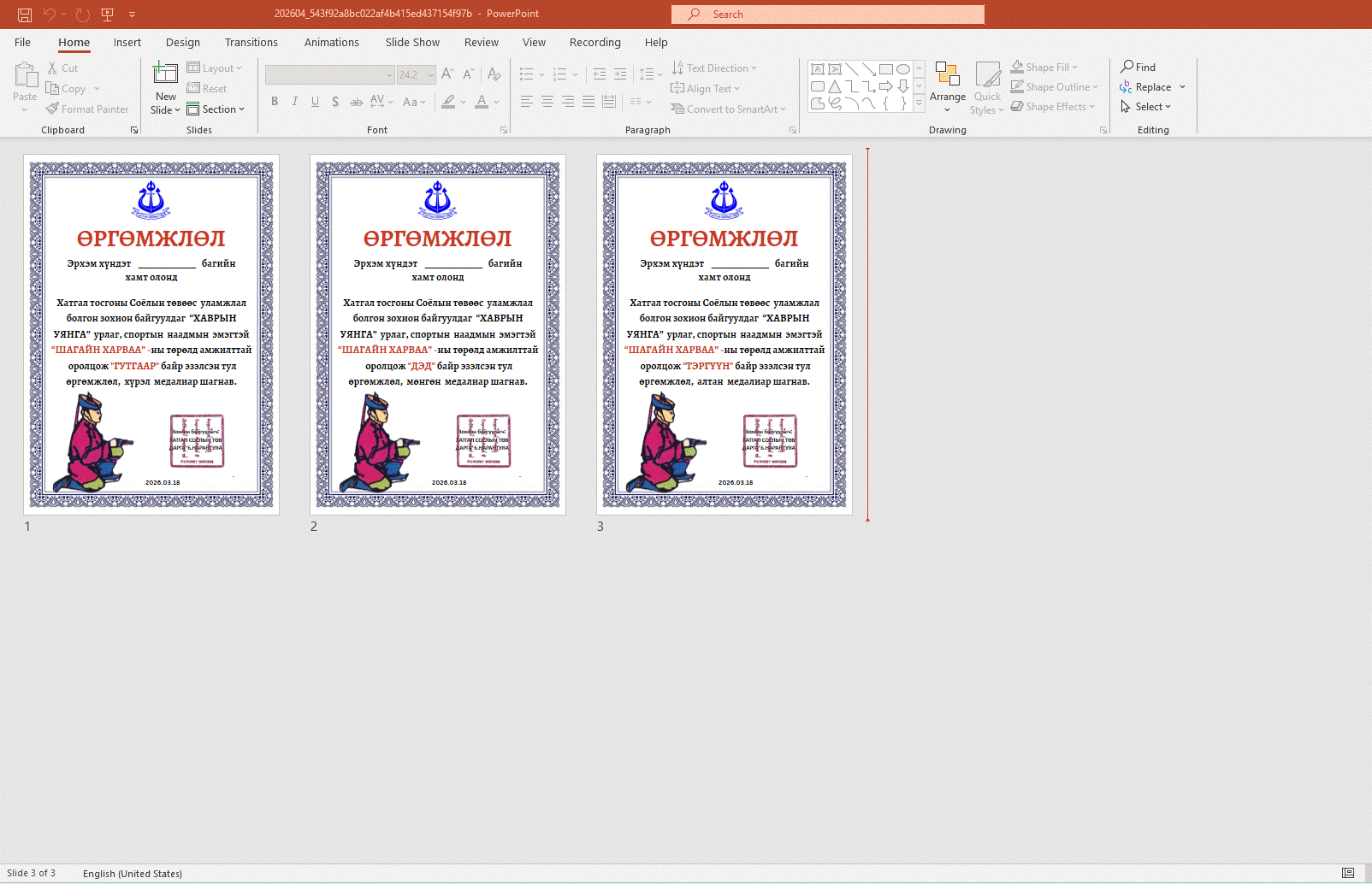
Task: Click the Arrange icon
Action: tap(947, 74)
